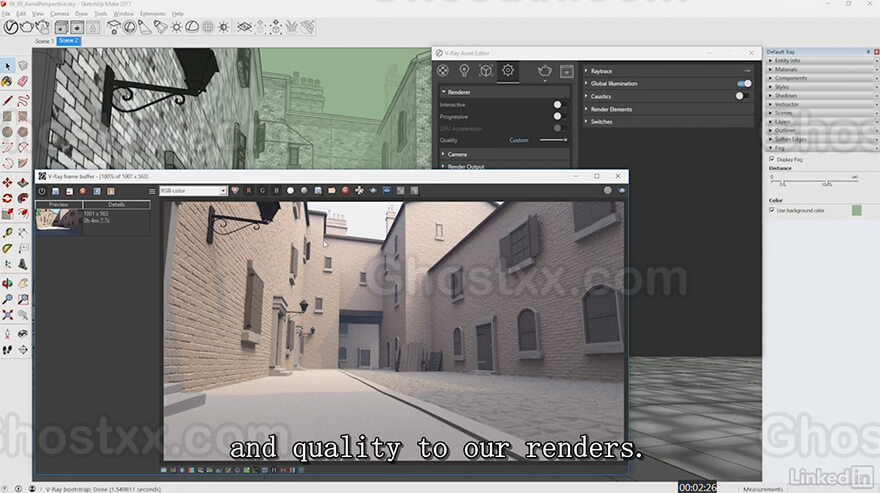Select the Paint Bucket tool

7,81
